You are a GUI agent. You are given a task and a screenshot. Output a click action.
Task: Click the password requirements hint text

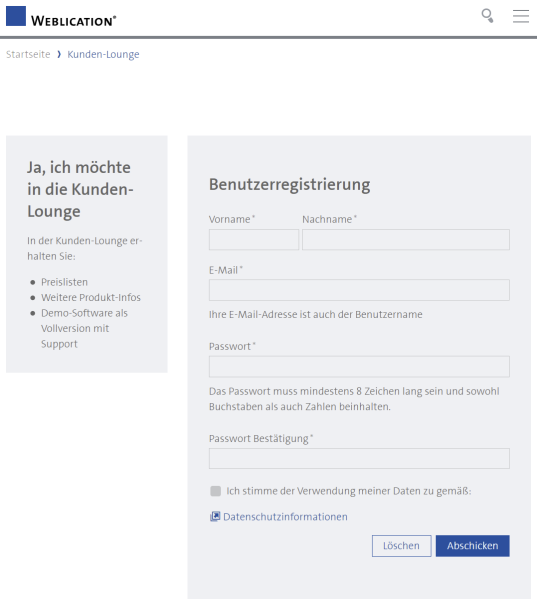pos(354,399)
